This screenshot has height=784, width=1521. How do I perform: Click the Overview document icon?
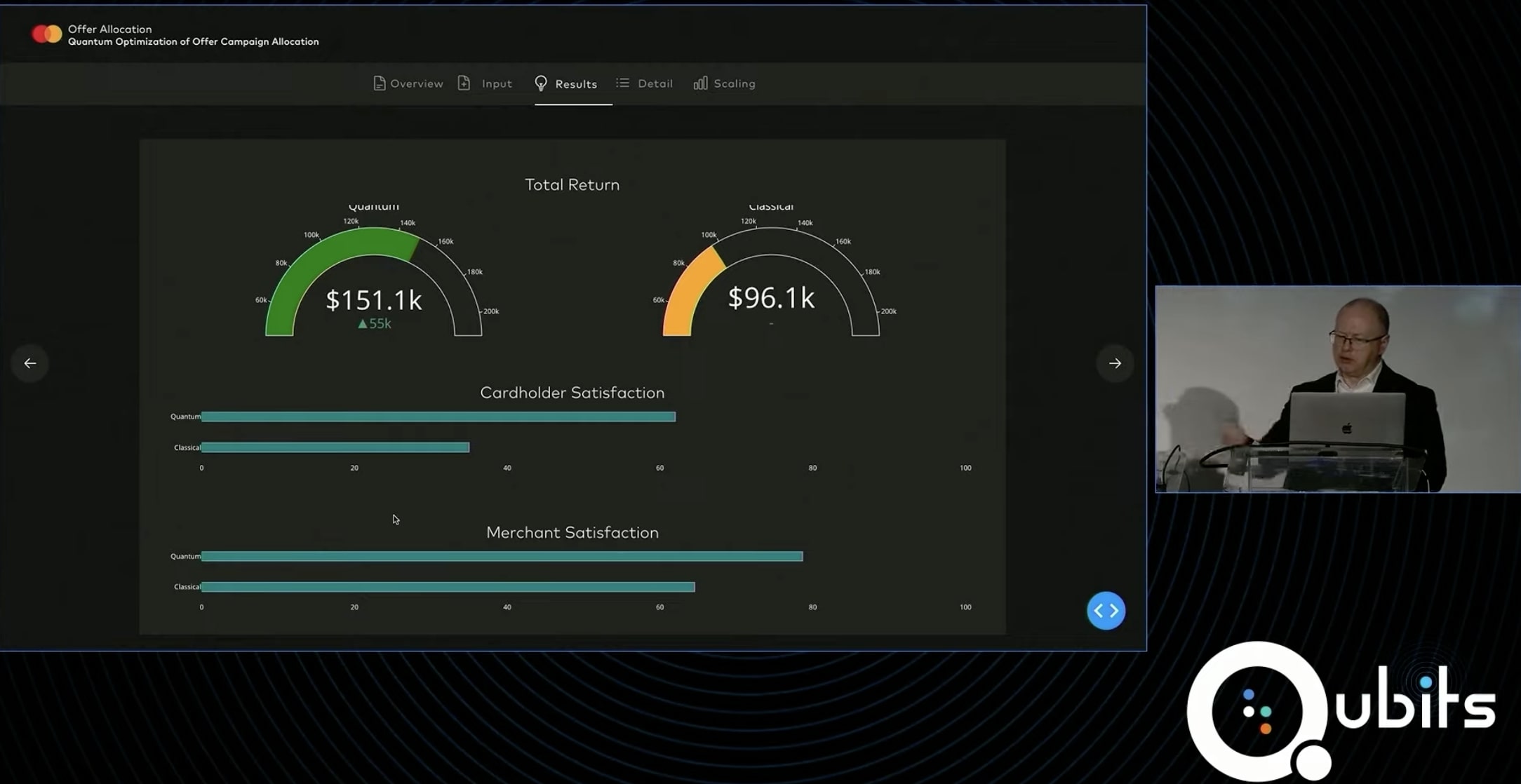click(x=379, y=83)
